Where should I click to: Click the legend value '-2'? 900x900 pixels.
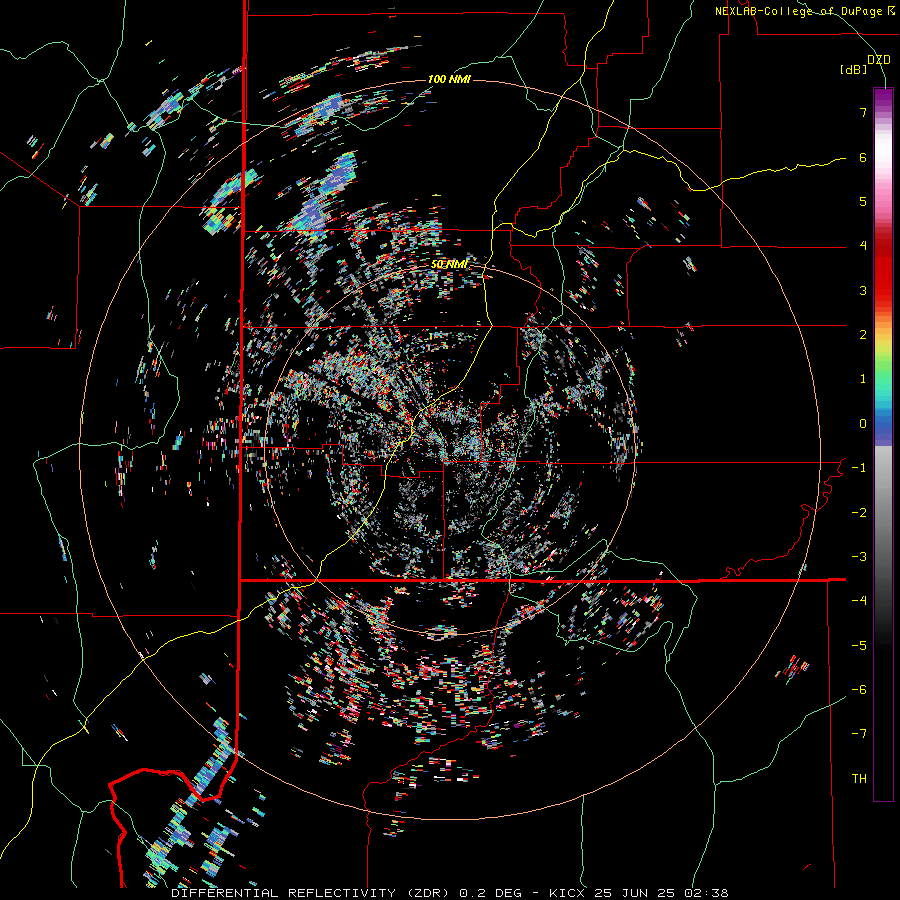click(x=859, y=512)
